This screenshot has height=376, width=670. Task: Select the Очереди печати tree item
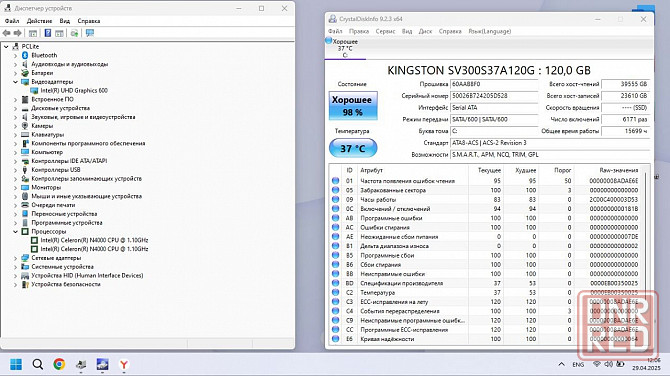[x=53, y=205]
